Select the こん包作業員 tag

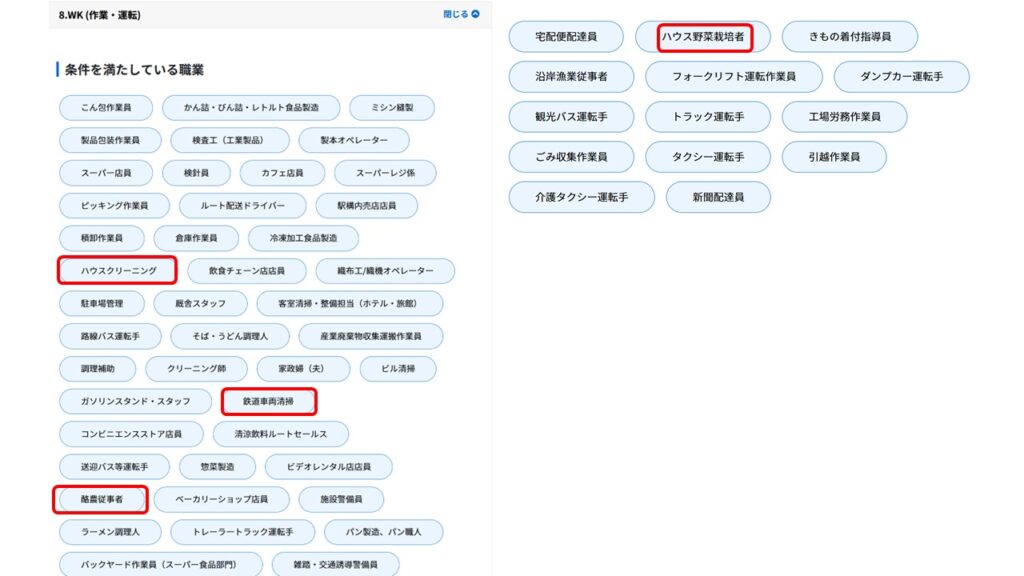coord(104,108)
